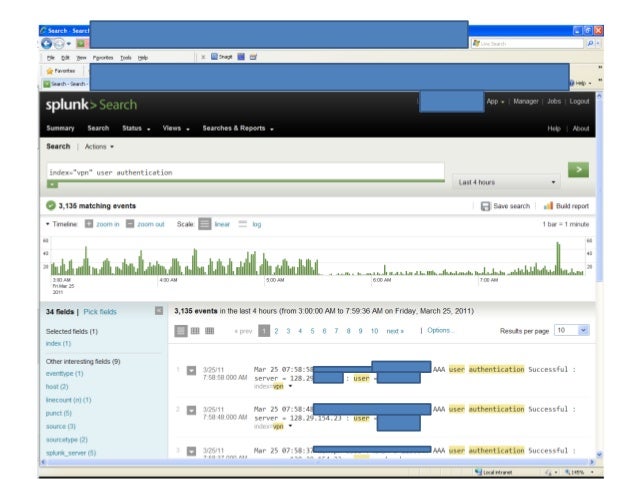This screenshot has width=638, height=479.
Task: Open the Last 4 hours time range dropdown
Action: point(507,182)
